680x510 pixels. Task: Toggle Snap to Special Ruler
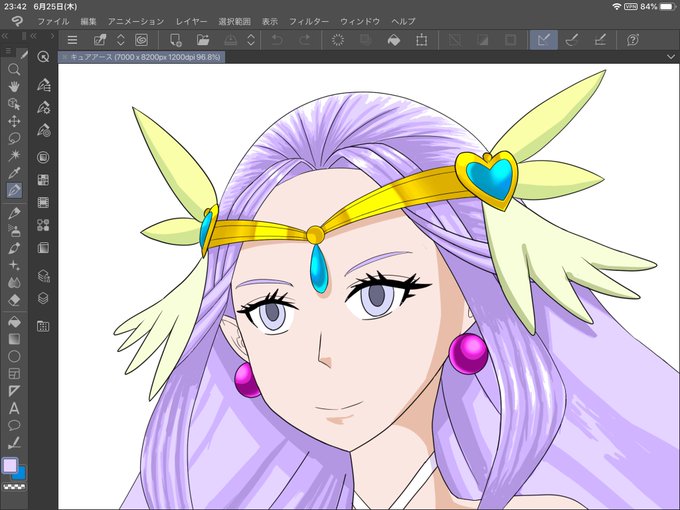click(572, 40)
